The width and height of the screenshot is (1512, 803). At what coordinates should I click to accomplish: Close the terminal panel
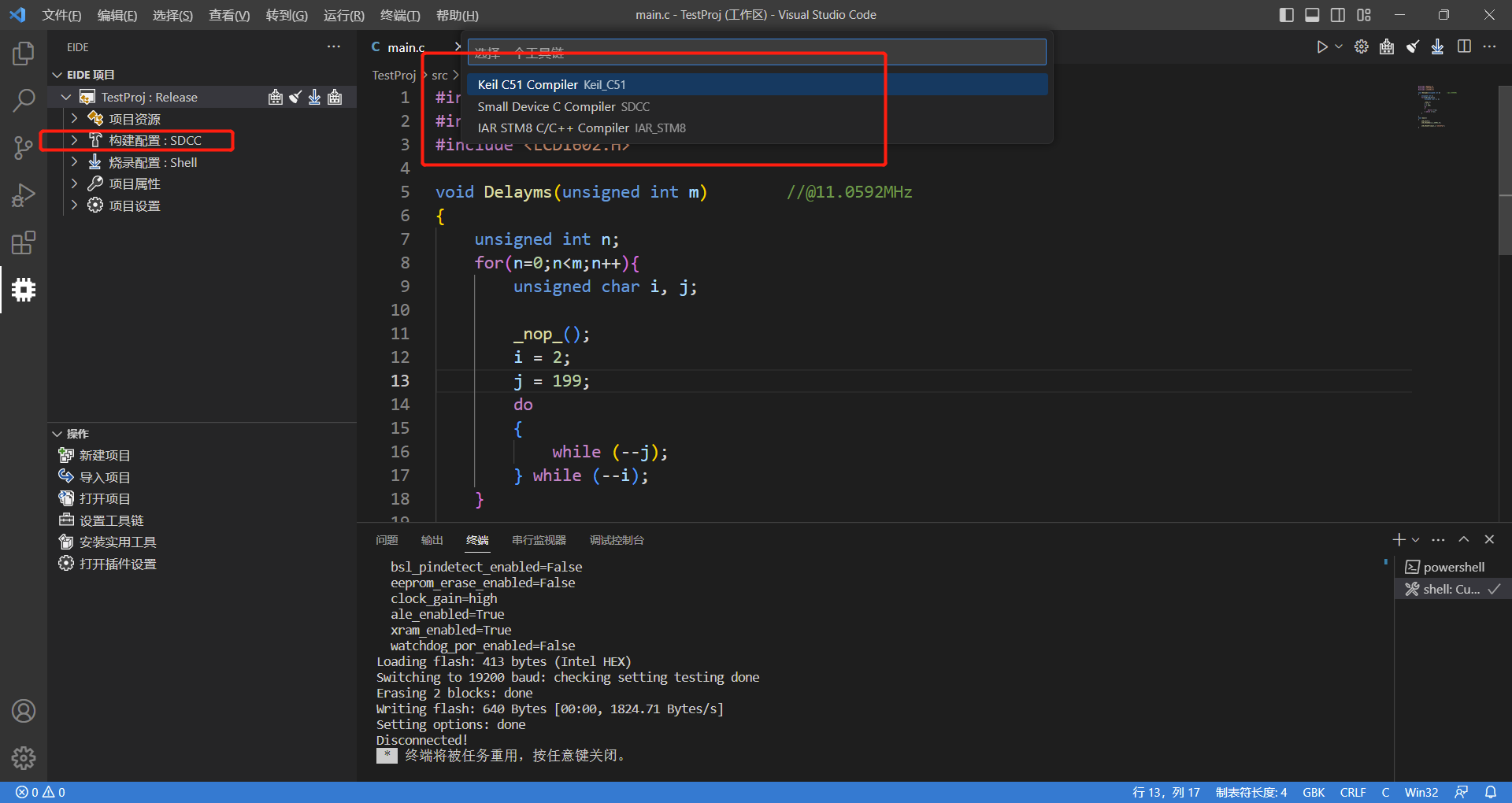point(1489,540)
